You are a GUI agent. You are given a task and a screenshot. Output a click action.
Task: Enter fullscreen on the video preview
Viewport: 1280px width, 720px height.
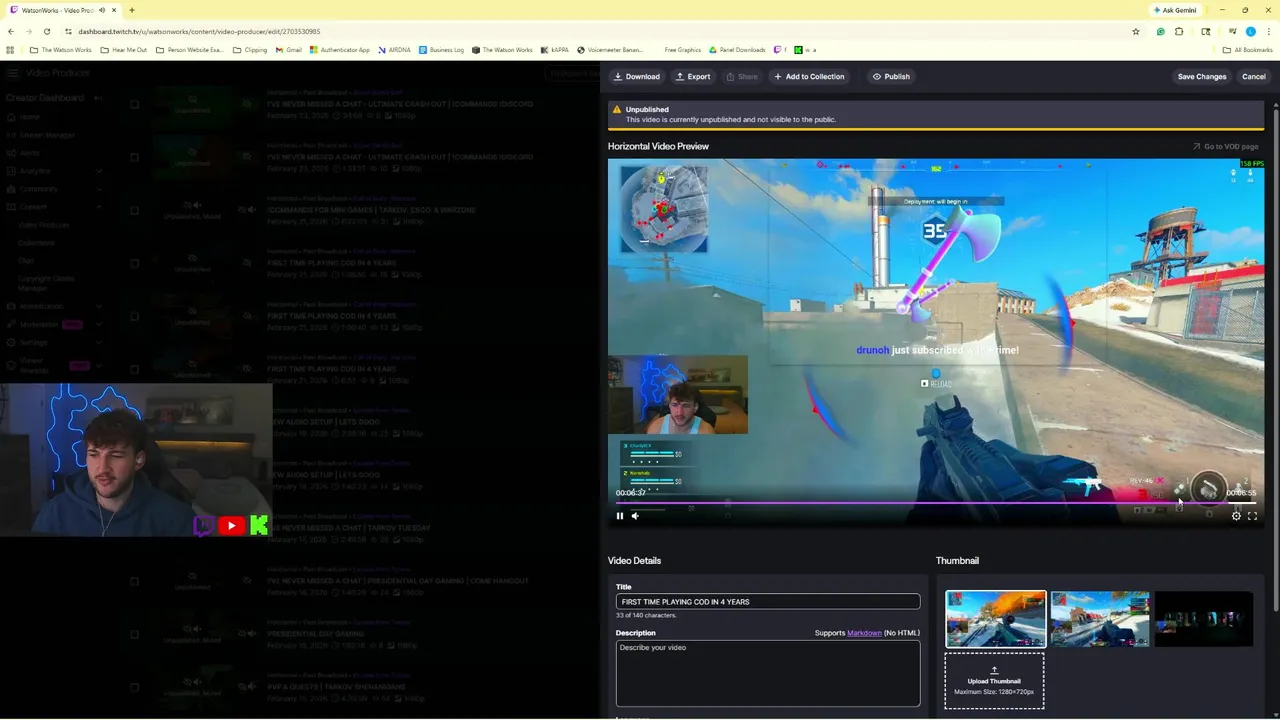point(1252,516)
